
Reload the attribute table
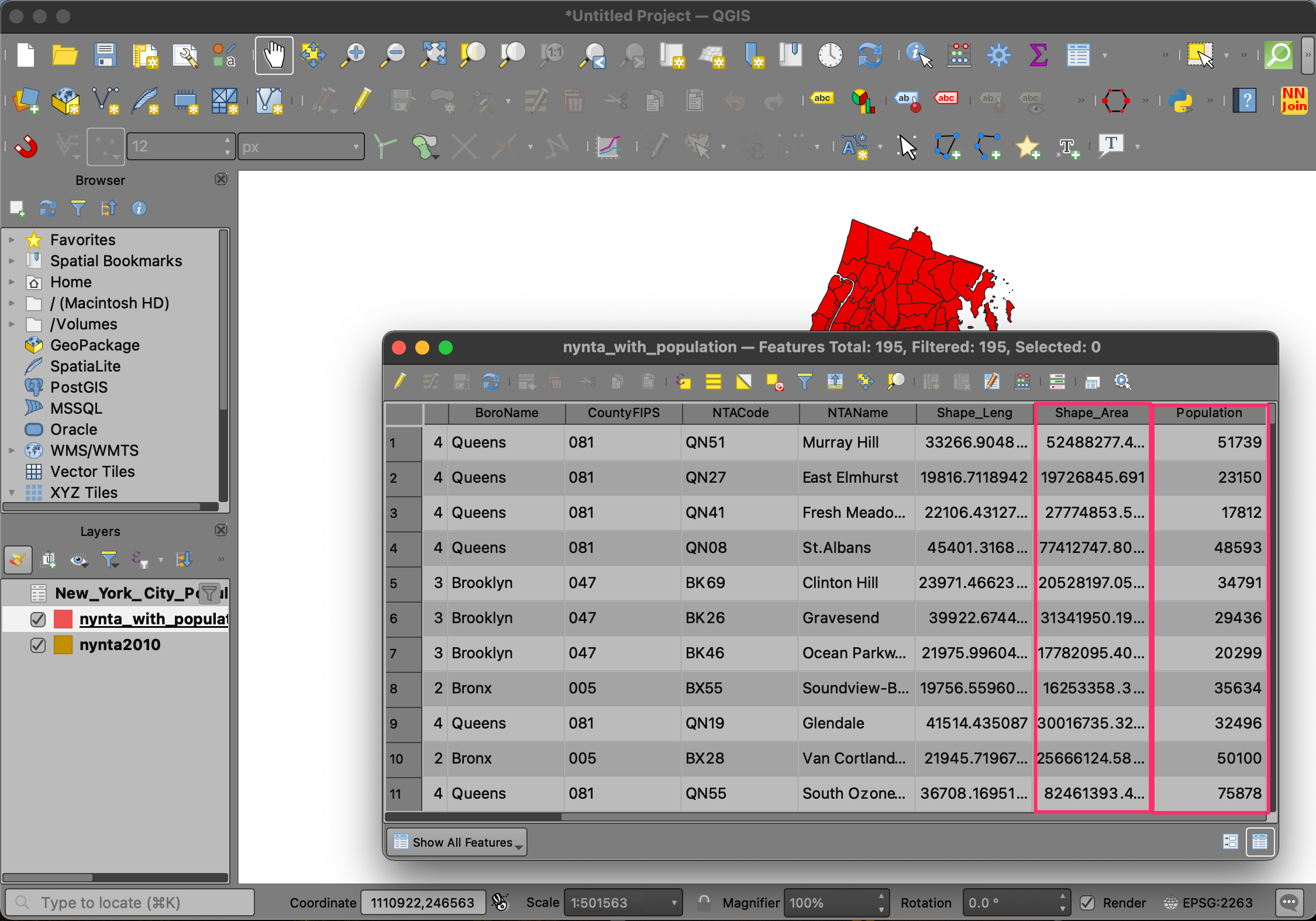coord(491,382)
